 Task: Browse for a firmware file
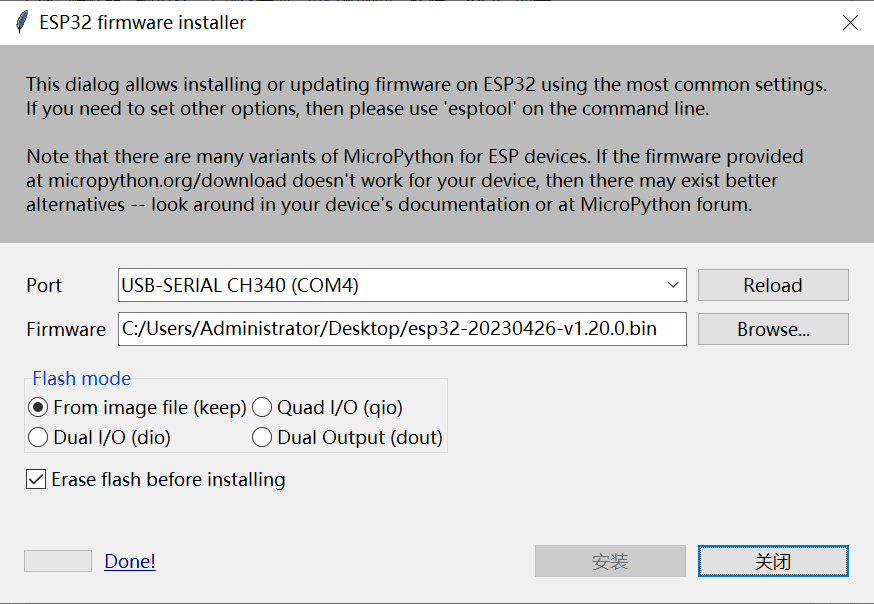[773, 329]
